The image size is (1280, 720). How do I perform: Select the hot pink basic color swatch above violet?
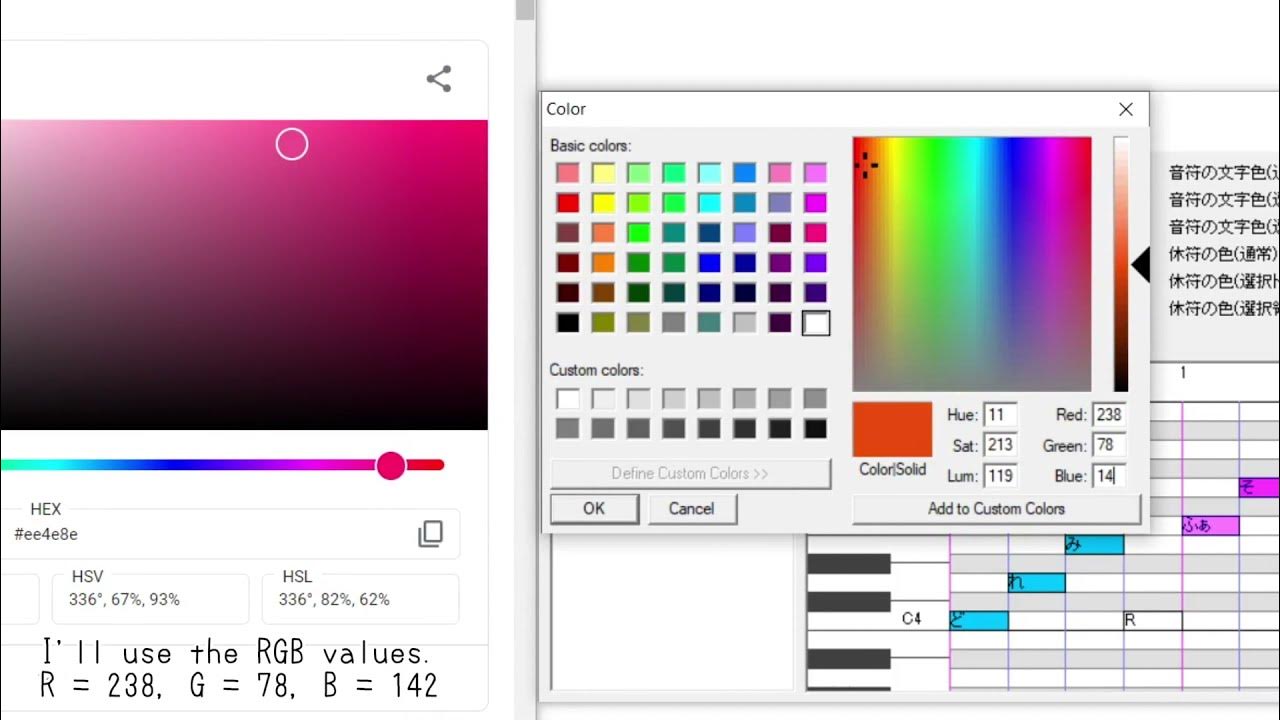(x=816, y=233)
